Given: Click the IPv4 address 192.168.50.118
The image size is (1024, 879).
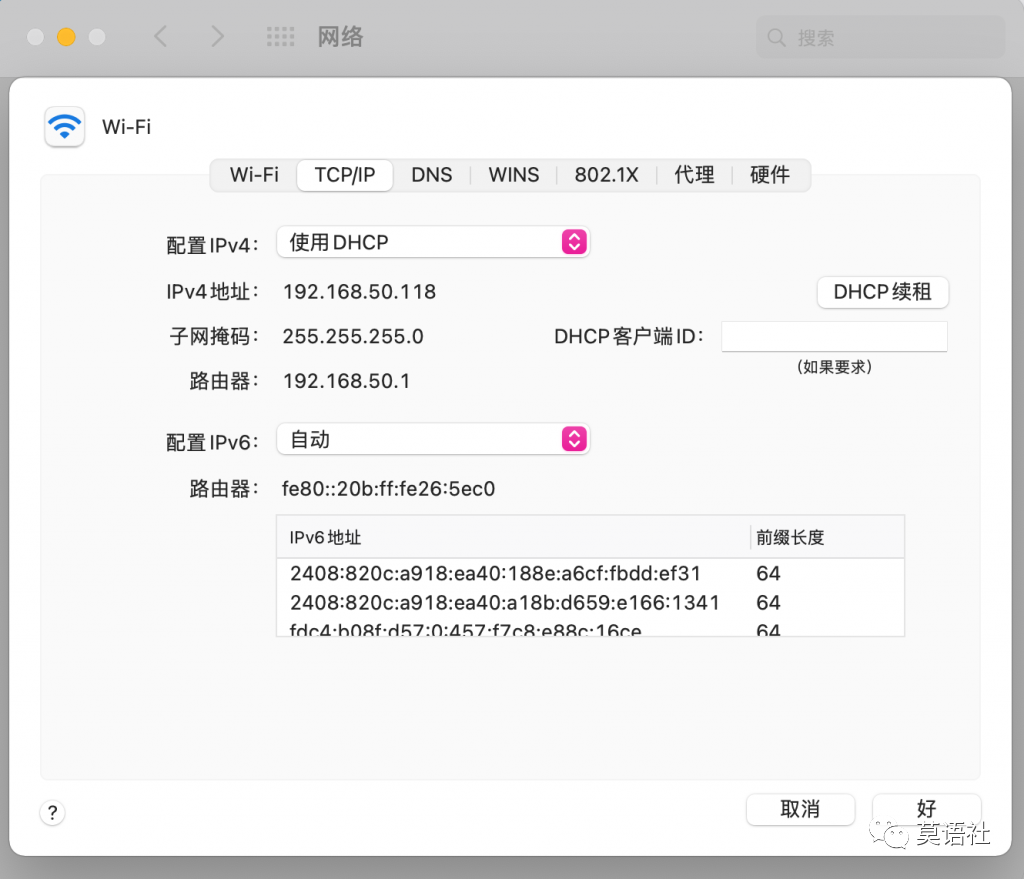Looking at the screenshot, I should point(359,291).
